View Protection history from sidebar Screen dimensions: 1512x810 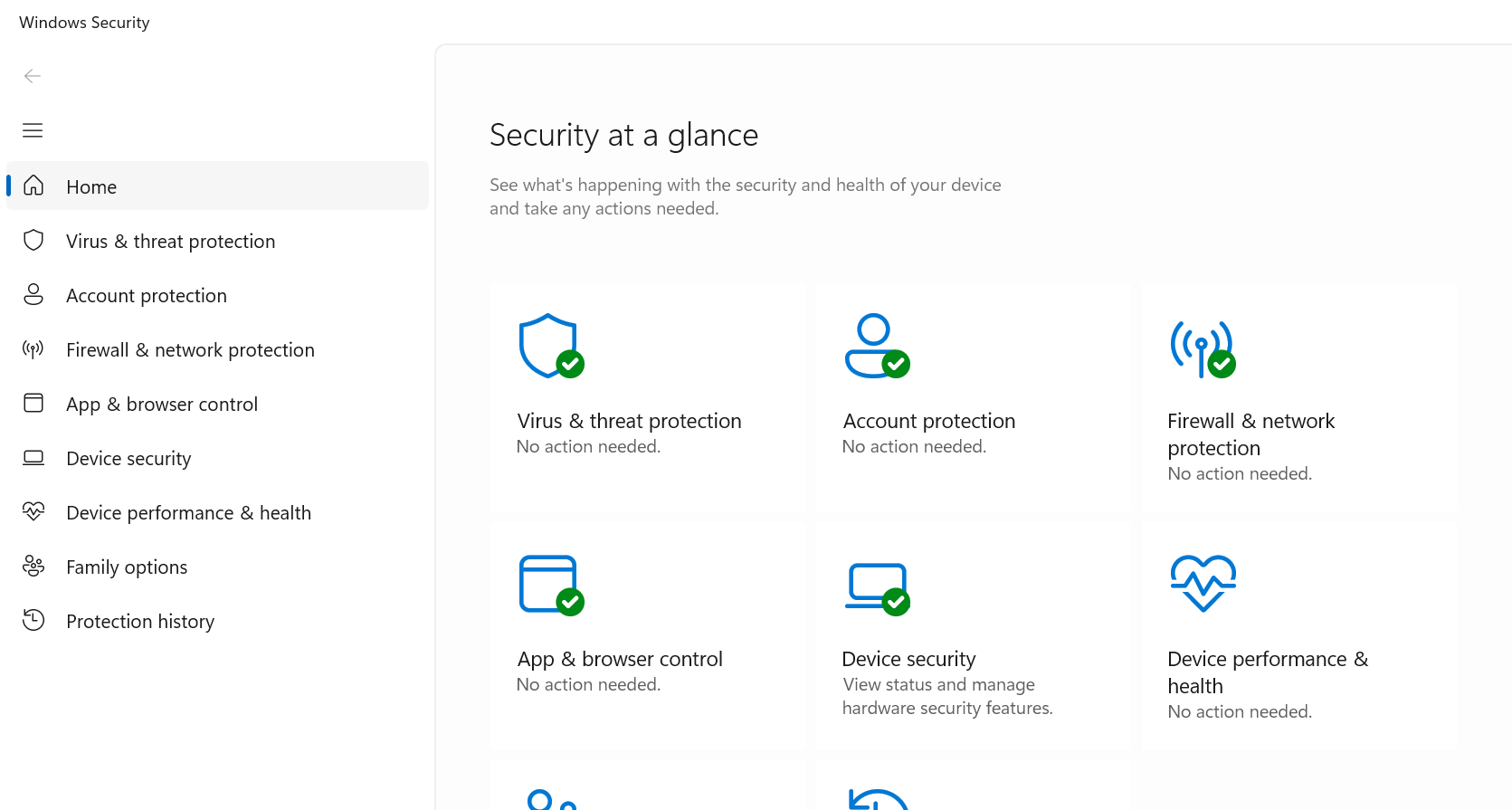(217, 621)
